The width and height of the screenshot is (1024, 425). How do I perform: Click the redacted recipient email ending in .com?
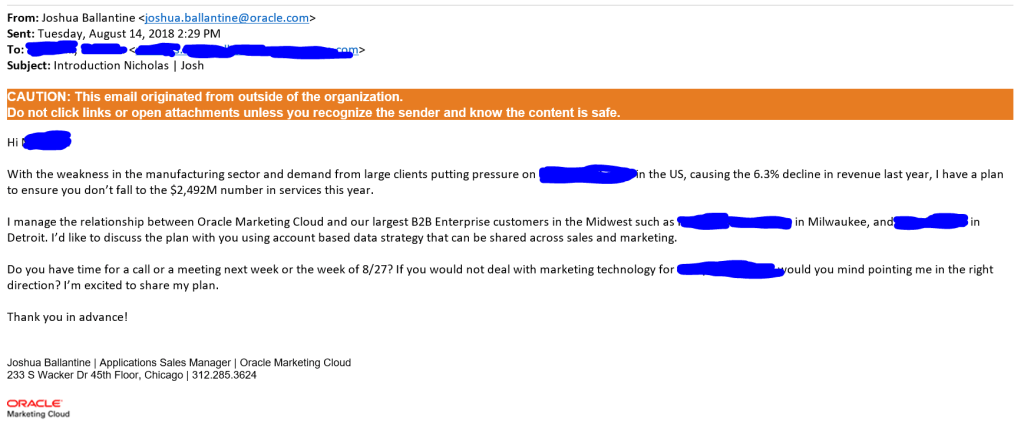pyautogui.click(x=248, y=49)
